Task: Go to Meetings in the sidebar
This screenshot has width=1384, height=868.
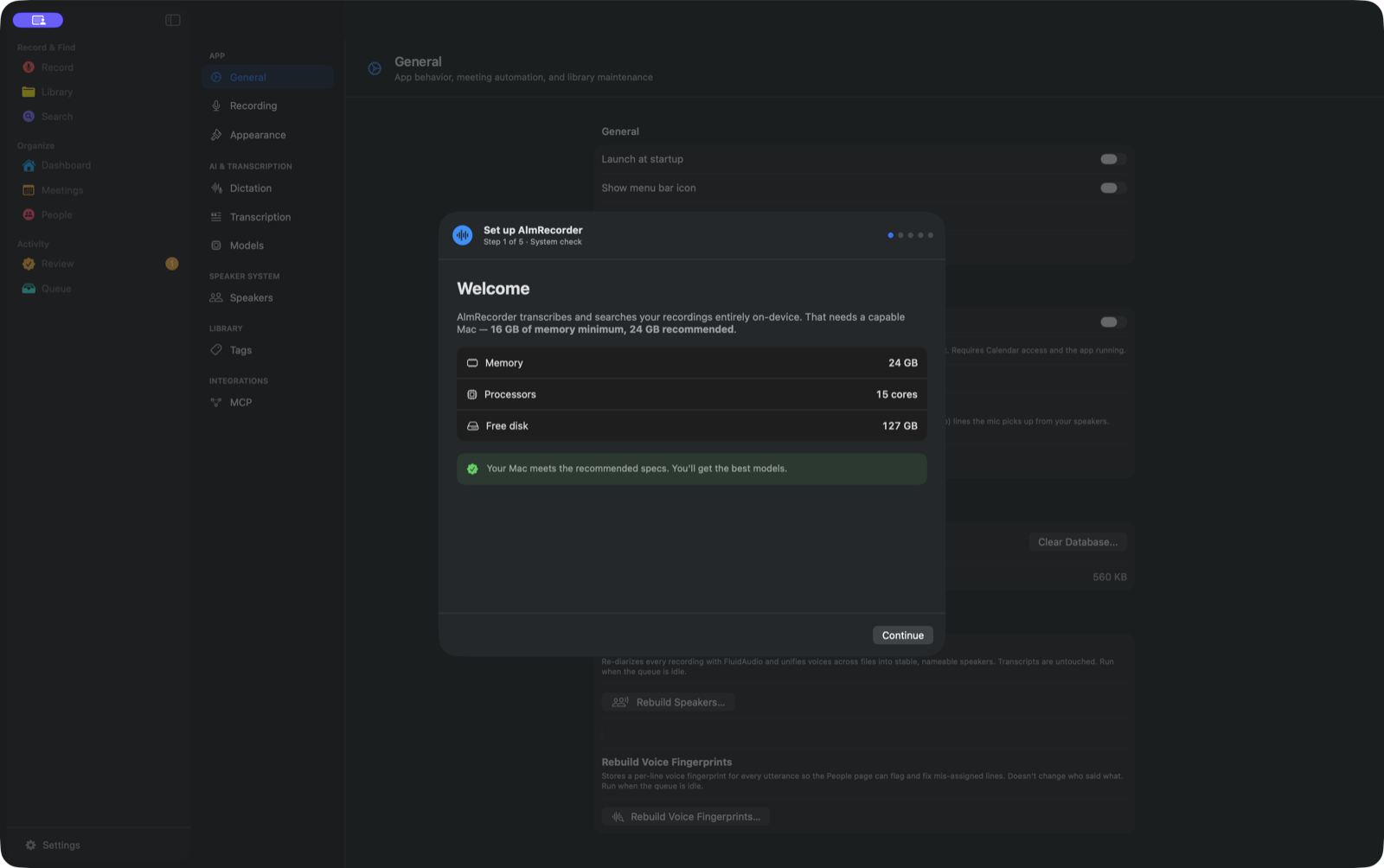Action: click(x=98, y=190)
